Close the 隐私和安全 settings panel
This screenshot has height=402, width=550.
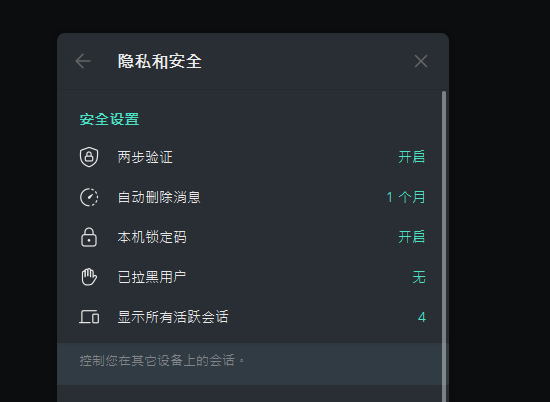point(421,61)
